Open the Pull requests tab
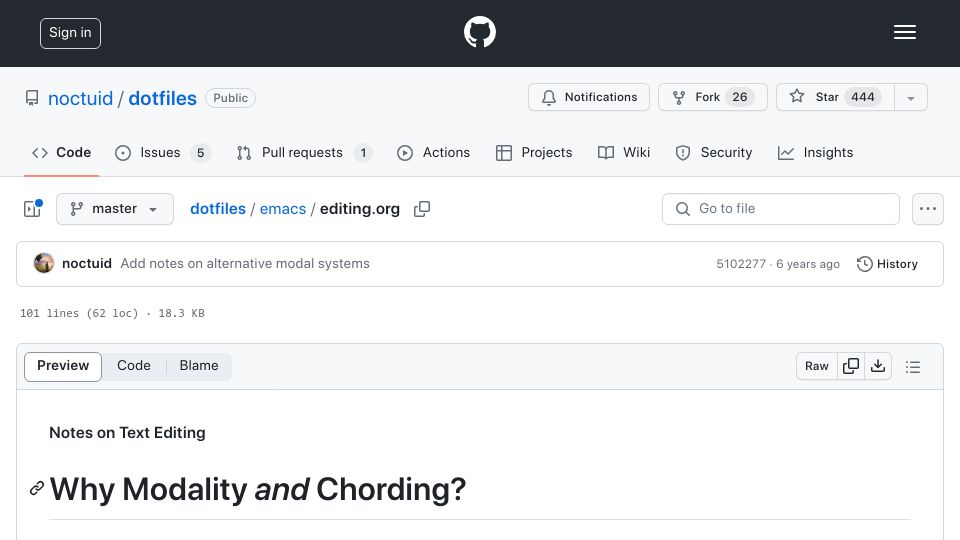Viewport: 960px width, 540px height. [304, 152]
